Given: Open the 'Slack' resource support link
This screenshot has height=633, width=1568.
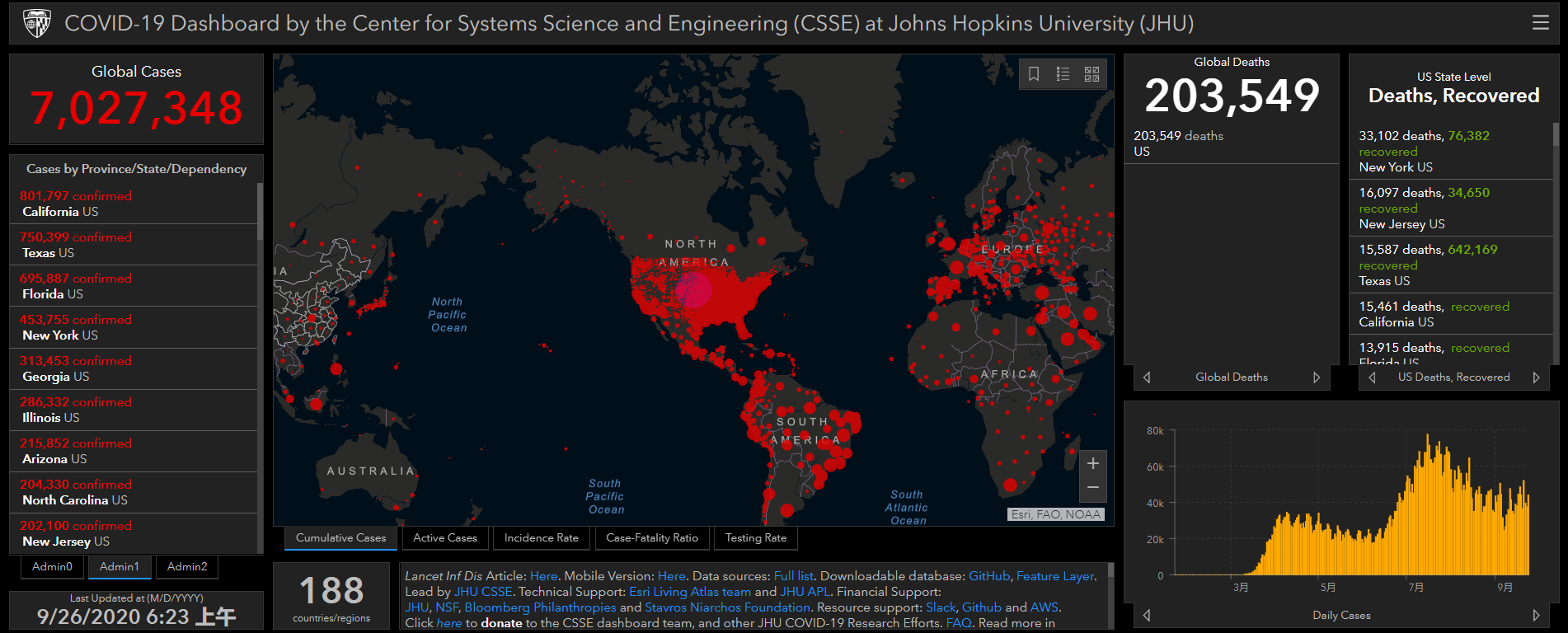Looking at the screenshot, I should [941, 607].
